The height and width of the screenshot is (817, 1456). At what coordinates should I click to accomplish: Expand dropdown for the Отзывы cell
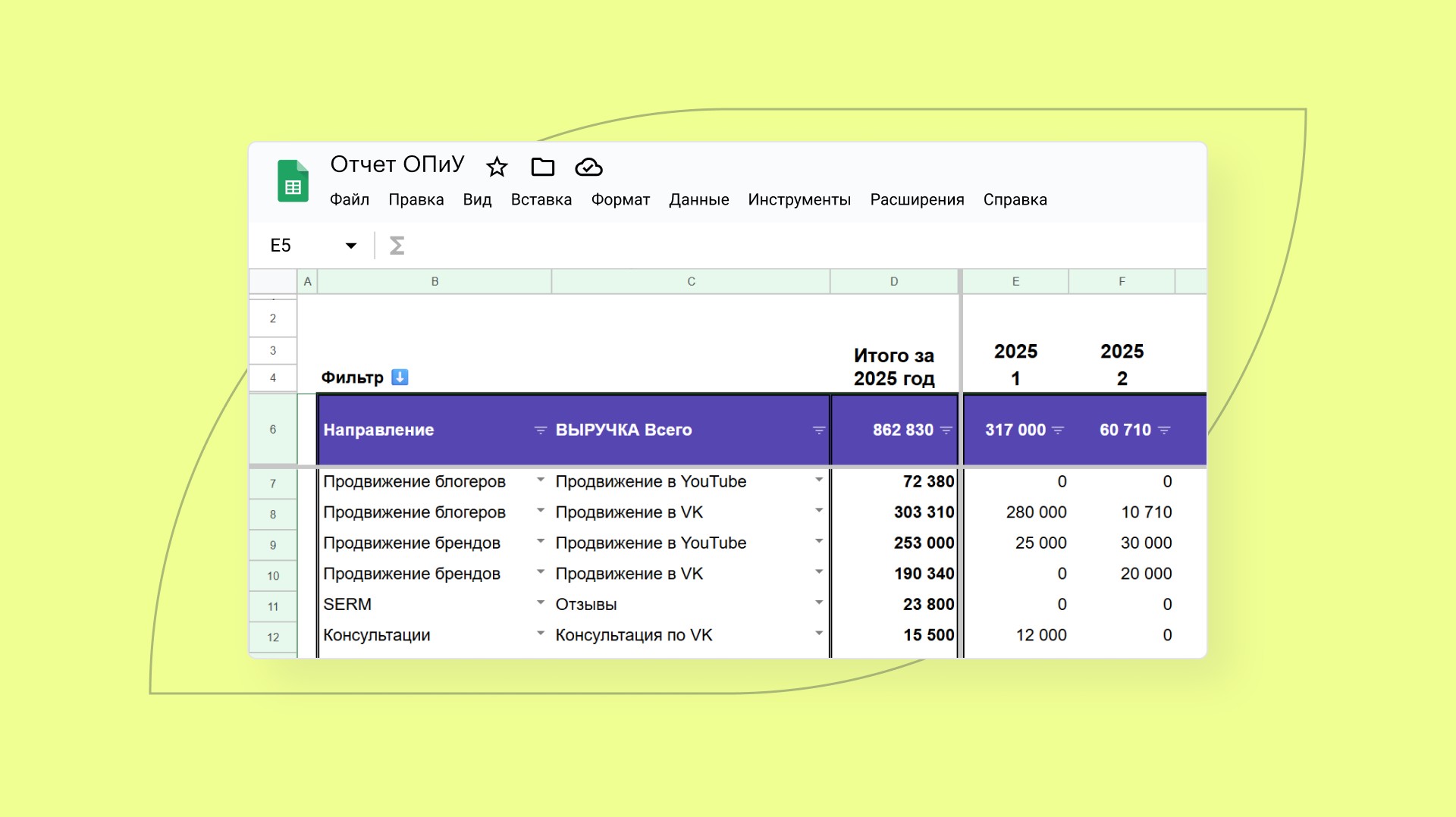819,603
